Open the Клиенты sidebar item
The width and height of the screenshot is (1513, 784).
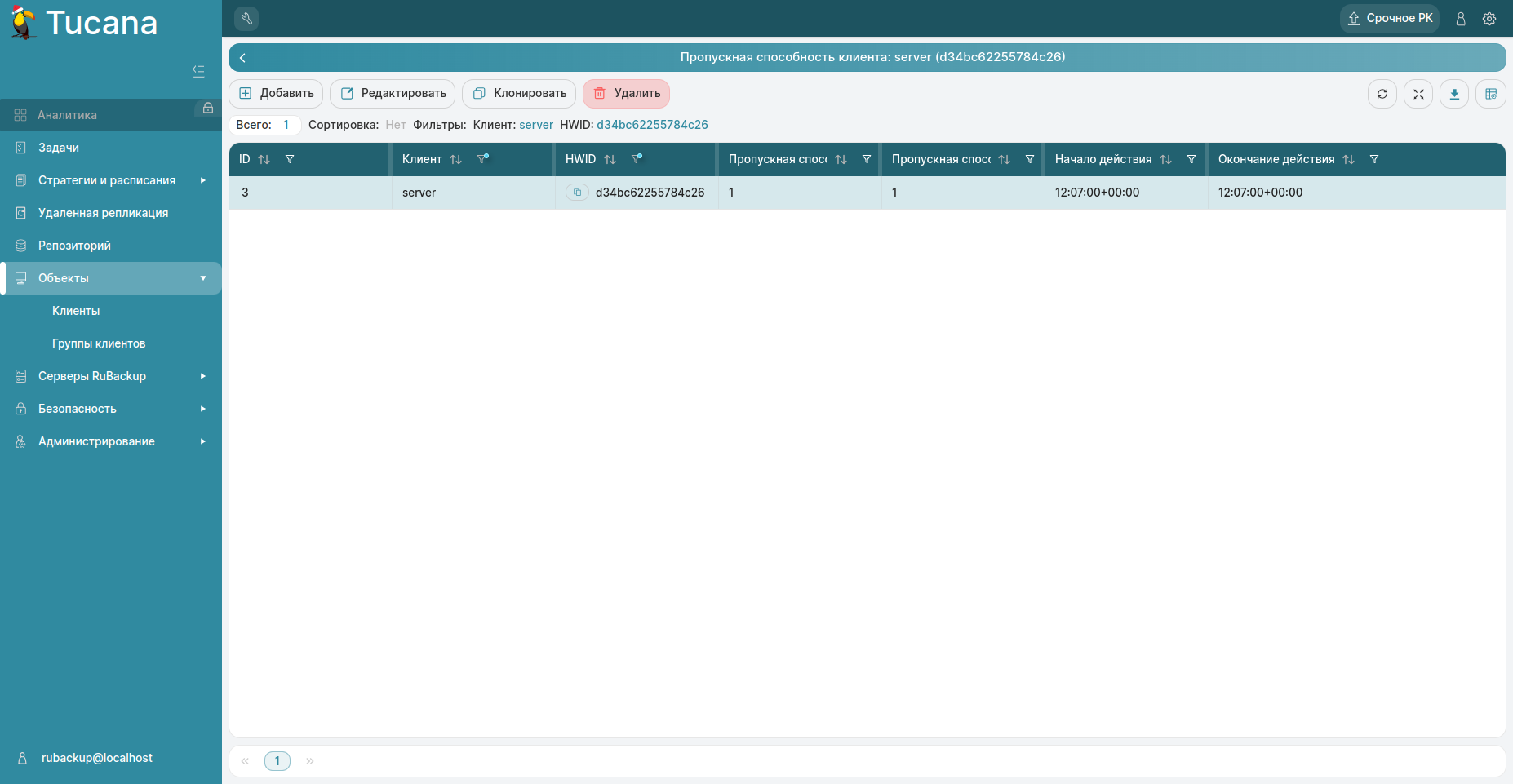coord(76,310)
